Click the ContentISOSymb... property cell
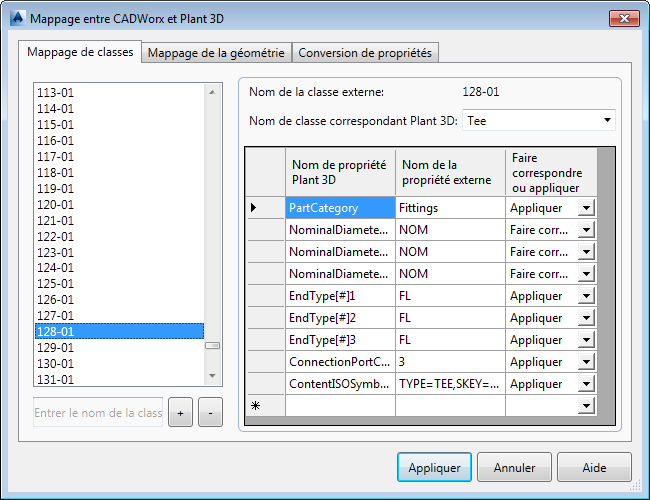 [340, 383]
